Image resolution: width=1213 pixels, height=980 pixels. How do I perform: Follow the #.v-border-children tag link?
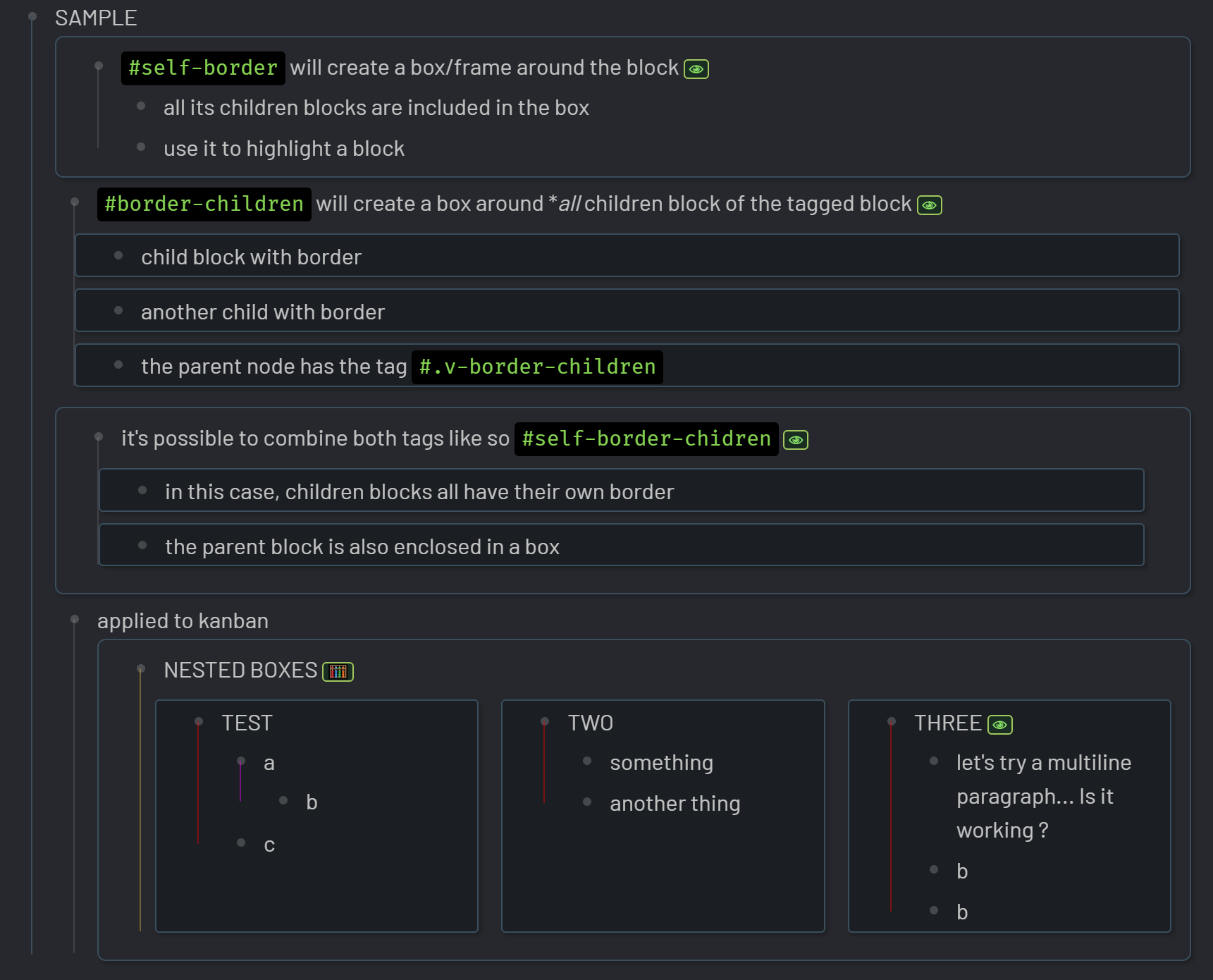point(537,367)
